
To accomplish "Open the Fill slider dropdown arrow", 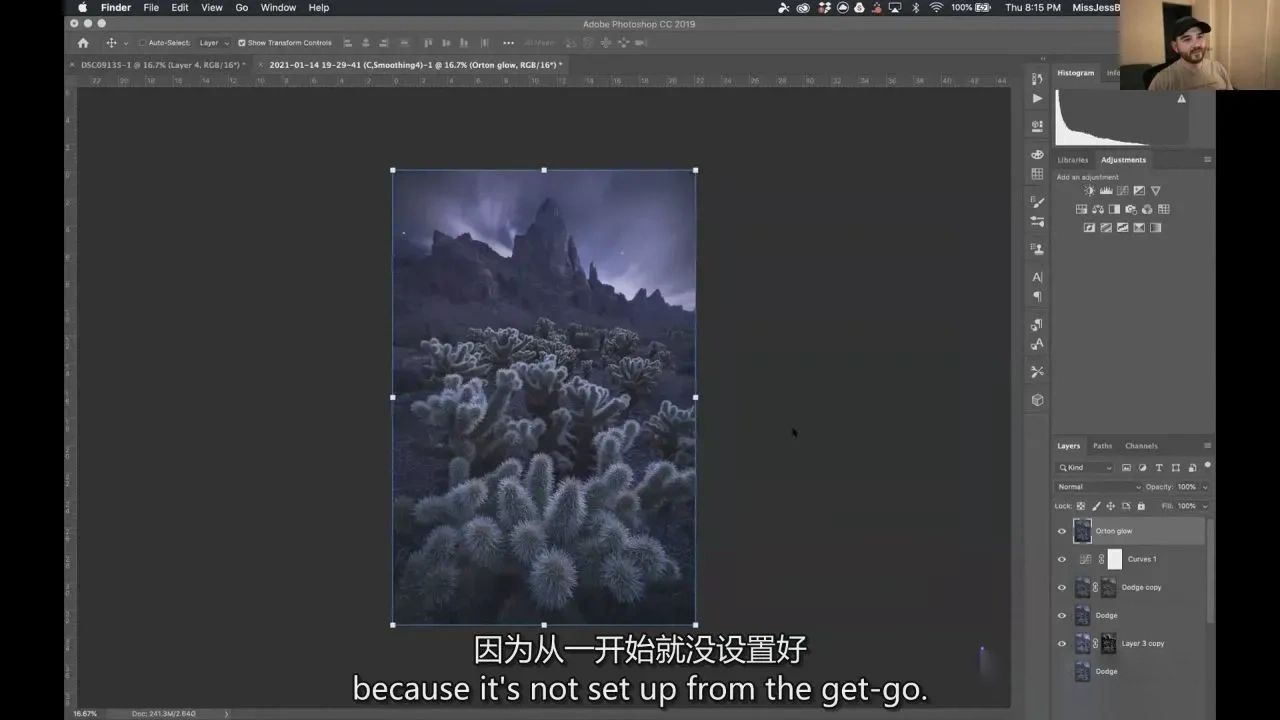I will pos(1204,506).
